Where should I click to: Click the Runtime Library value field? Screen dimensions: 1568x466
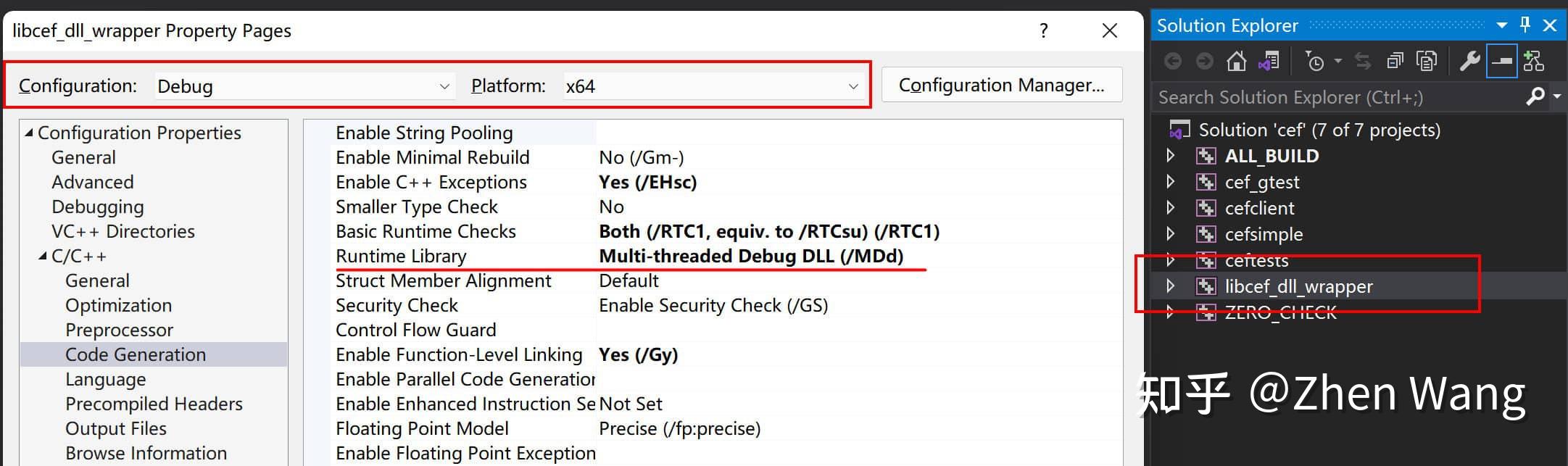click(x=751, y=256)
